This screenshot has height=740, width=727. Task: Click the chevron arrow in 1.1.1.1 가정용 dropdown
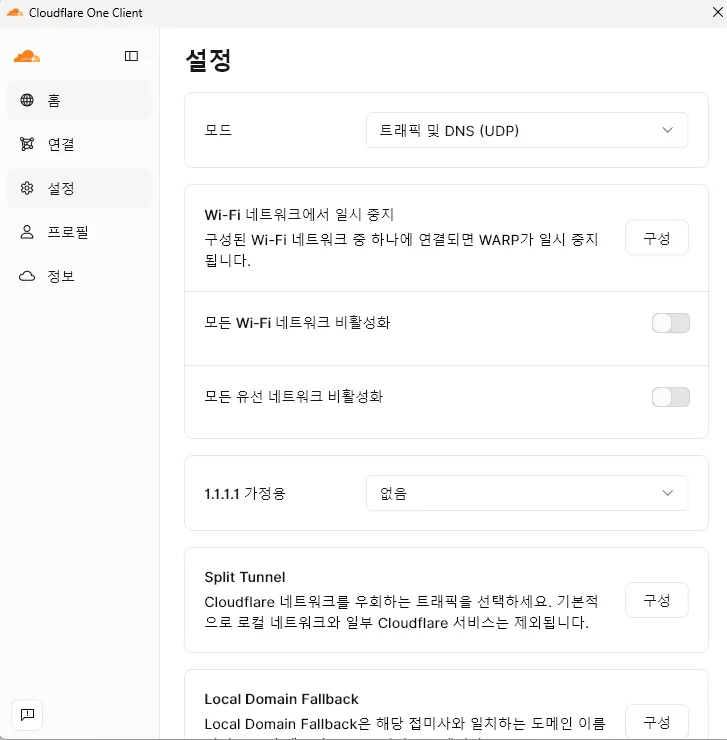click(x=668, y=493)
